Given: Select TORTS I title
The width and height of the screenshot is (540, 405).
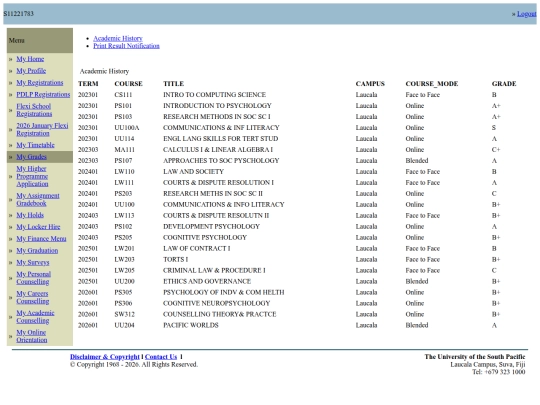Looking at the screenshot, I should [x=176, y=260].
